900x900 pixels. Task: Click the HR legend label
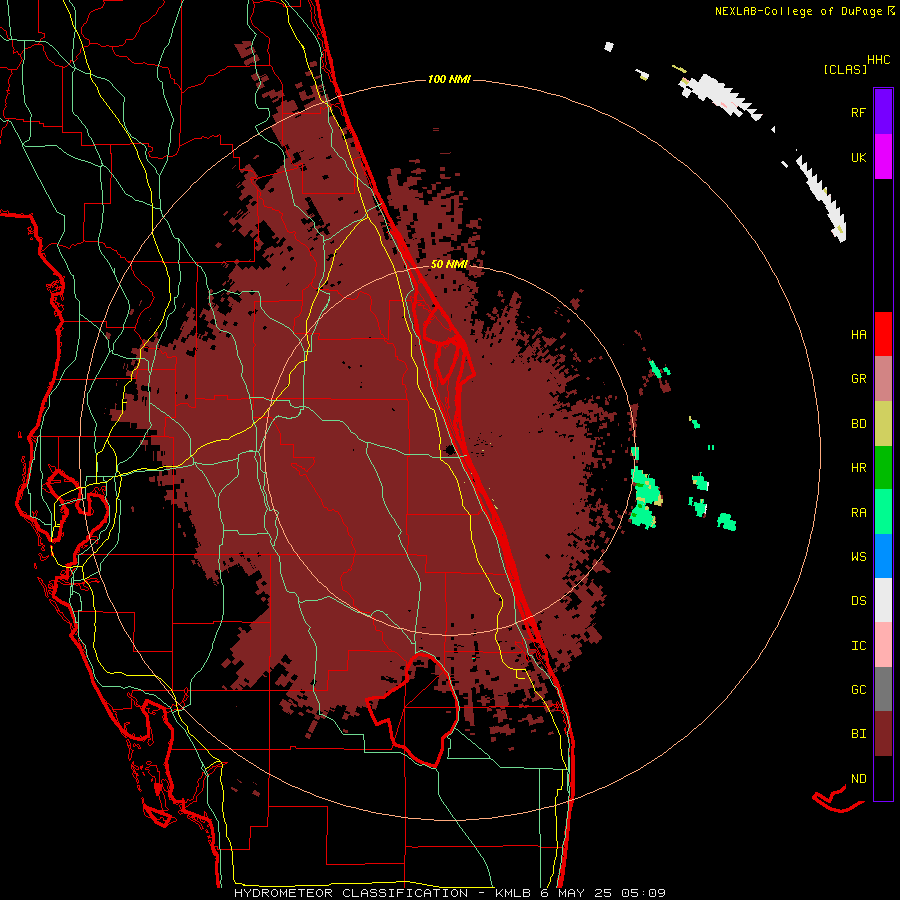pyautogui.click(x=858, y=468)
